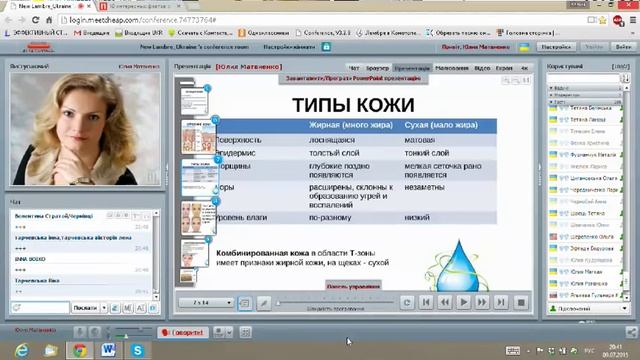The width and height of the screenshot is (640, 360).
Task: Click the Послати send button
Action: [x=85, y=308]
